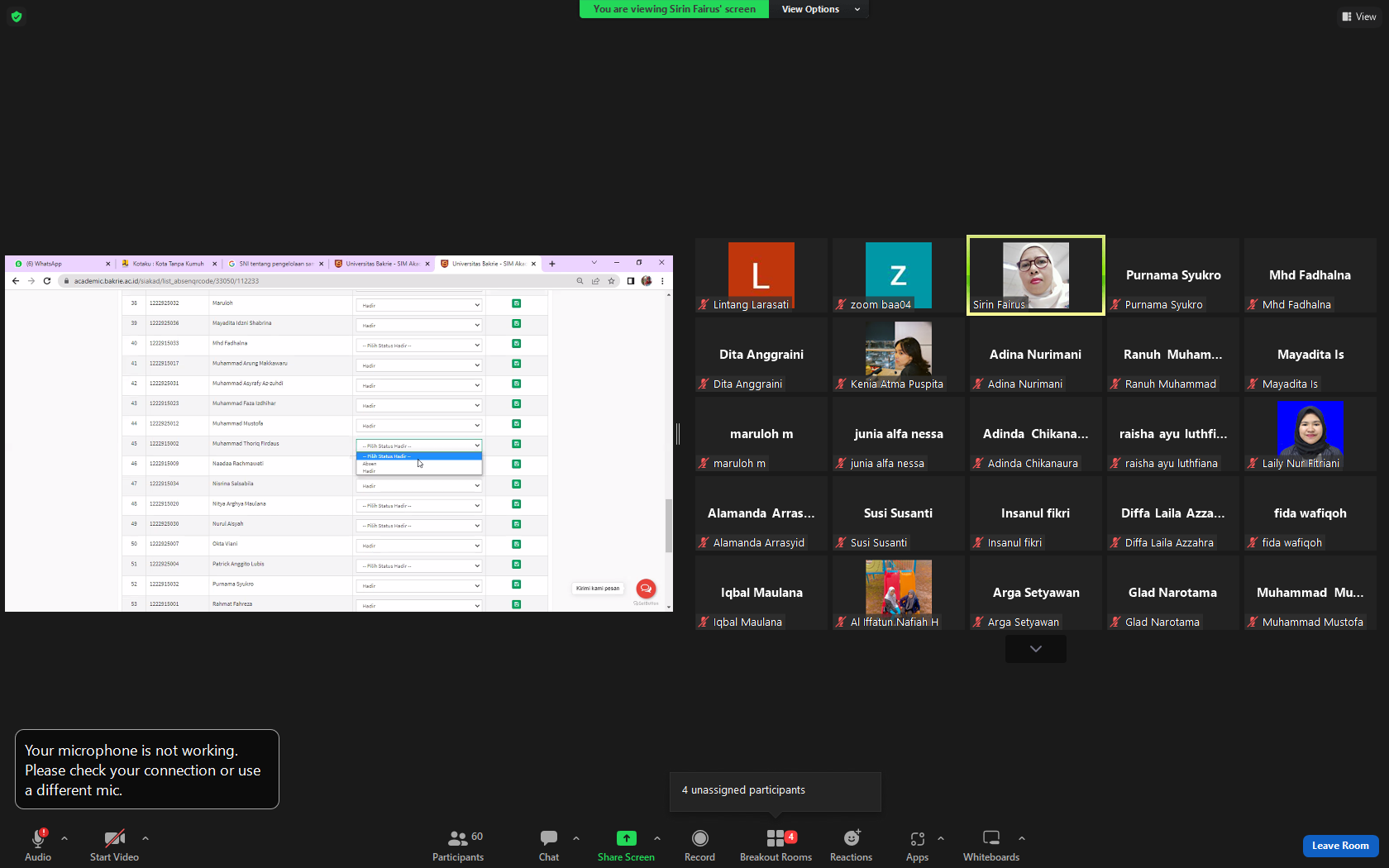This screenshot has width=1389, height=868.
Task: Click share page icon in address bar
Action: point(595,281)
